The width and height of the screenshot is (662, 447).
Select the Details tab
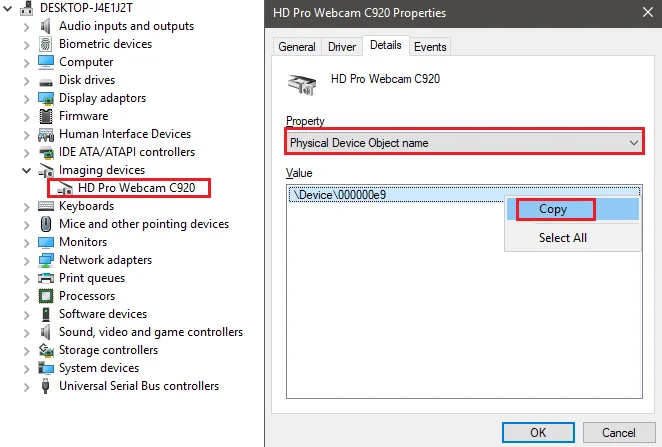385,45
